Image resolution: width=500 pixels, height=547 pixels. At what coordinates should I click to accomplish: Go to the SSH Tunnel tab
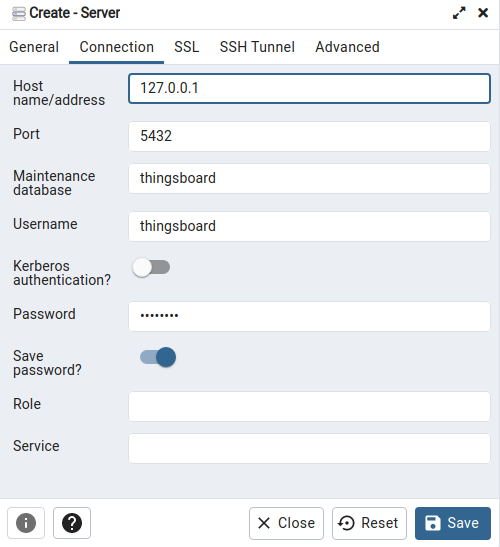point(257,47)
